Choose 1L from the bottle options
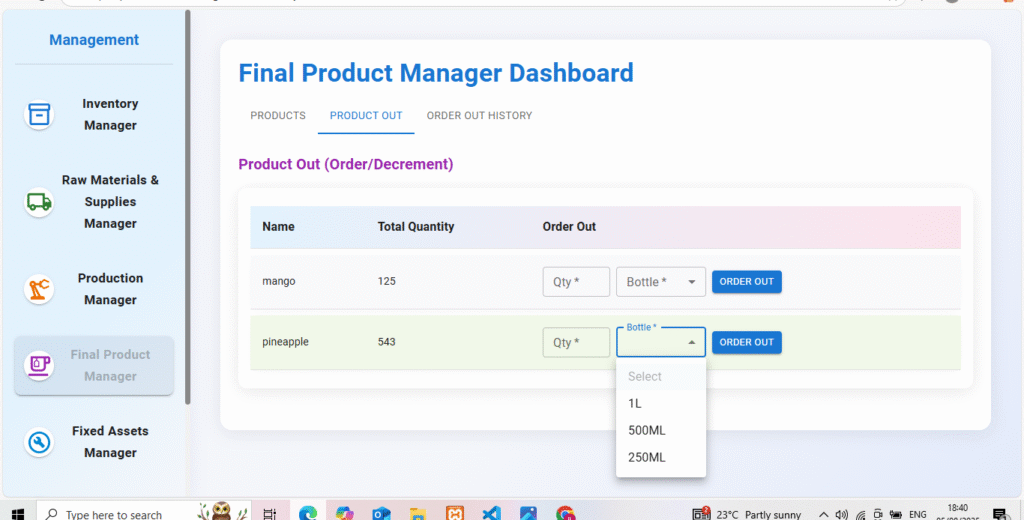Screen dimensions: 1024x520 (635, 403)
